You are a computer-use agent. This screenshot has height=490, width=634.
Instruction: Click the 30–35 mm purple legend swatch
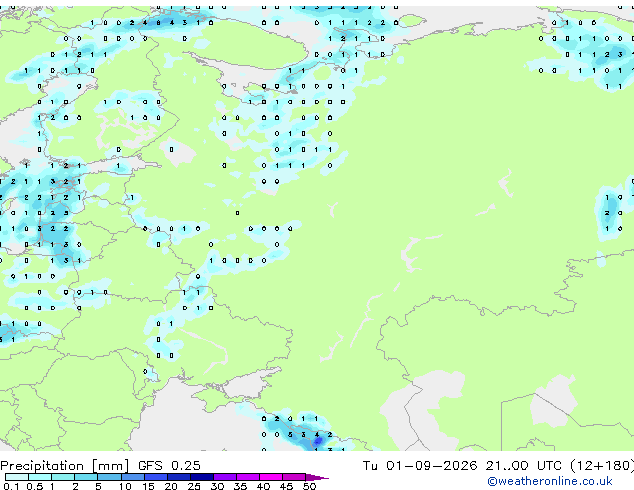pyautogui.click(x=225, y=477)
